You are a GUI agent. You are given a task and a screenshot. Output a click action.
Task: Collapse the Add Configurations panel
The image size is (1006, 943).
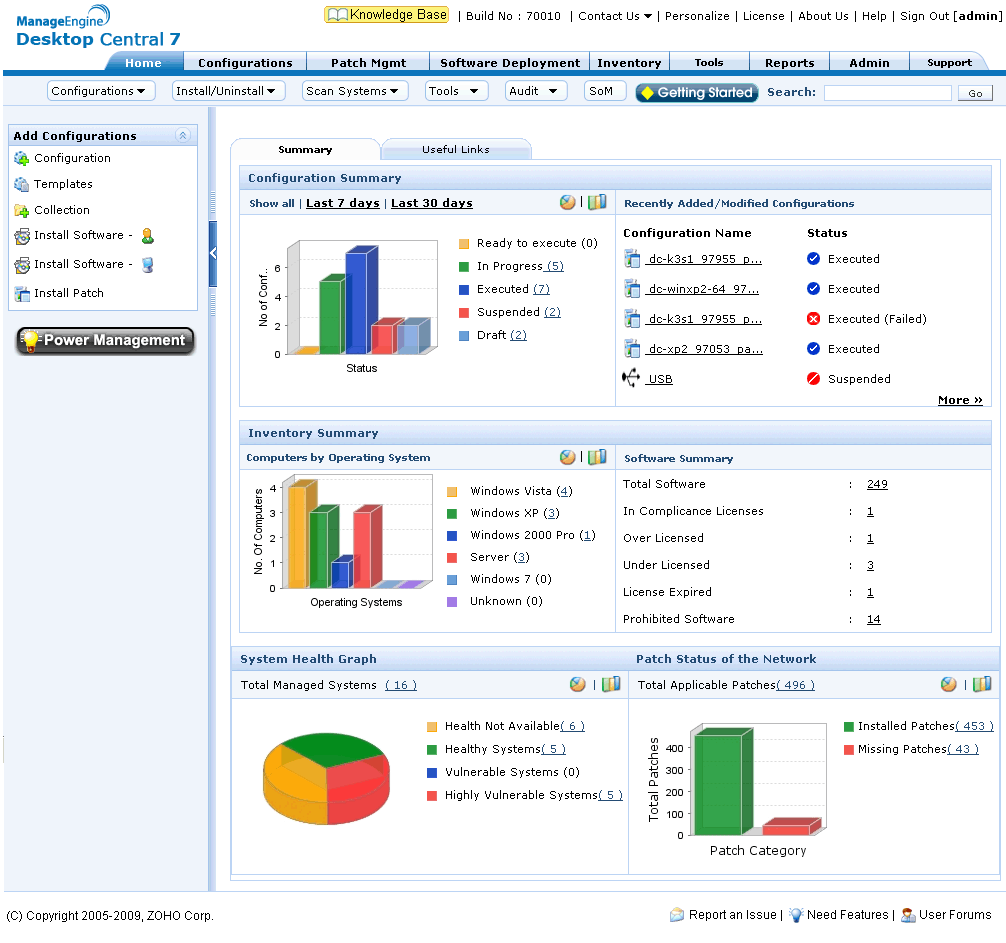click(183, 135)
